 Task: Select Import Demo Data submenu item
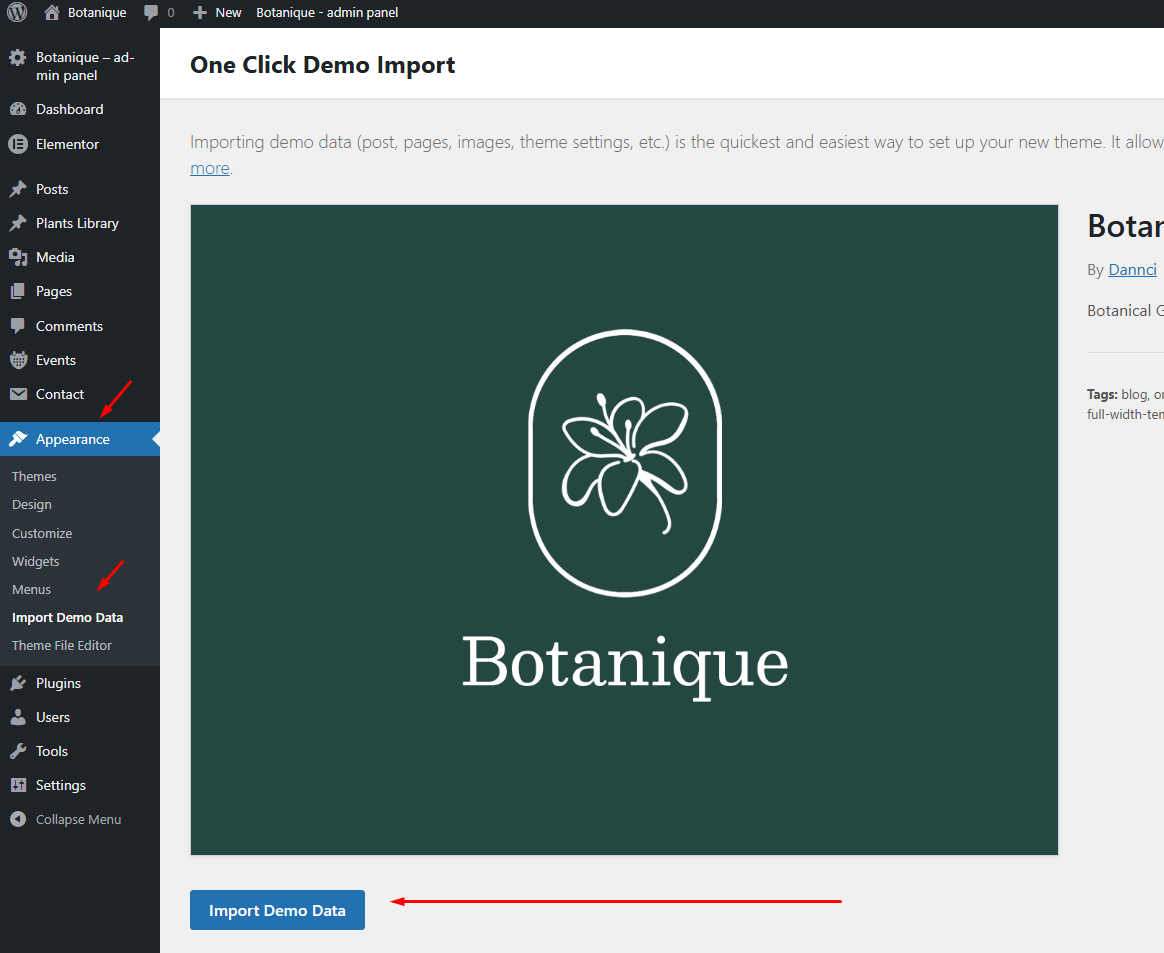click(68, 618)
